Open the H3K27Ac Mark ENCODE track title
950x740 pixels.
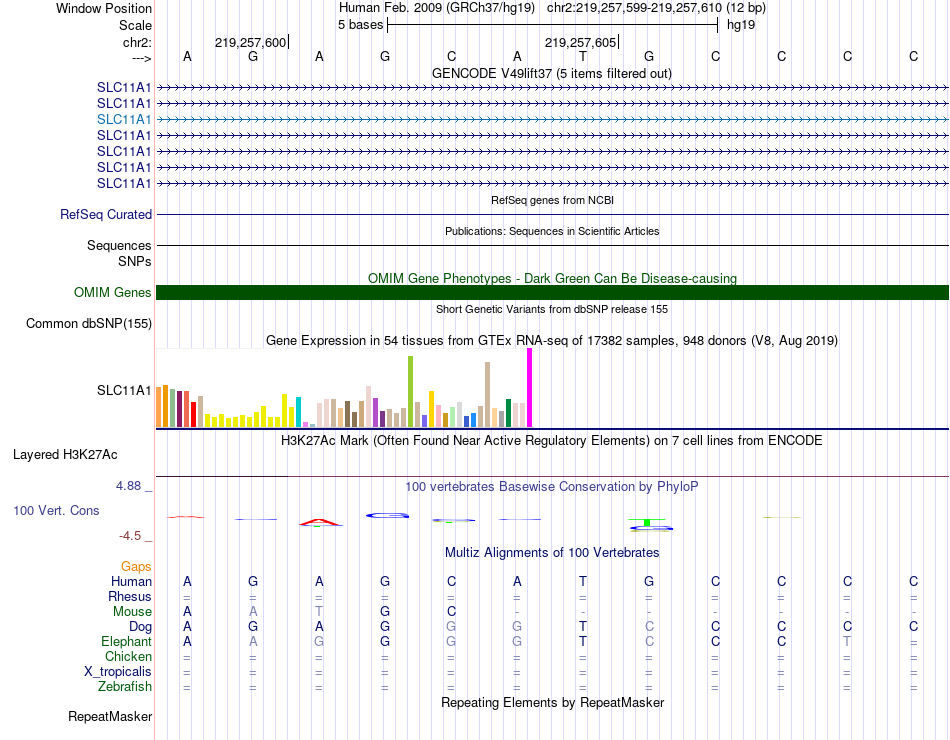551,441
